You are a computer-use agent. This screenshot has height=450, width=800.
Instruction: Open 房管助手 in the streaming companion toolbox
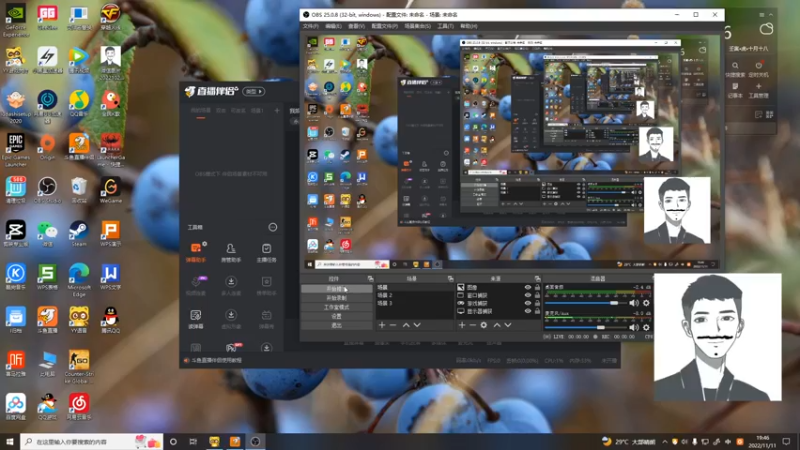(231, 252)
